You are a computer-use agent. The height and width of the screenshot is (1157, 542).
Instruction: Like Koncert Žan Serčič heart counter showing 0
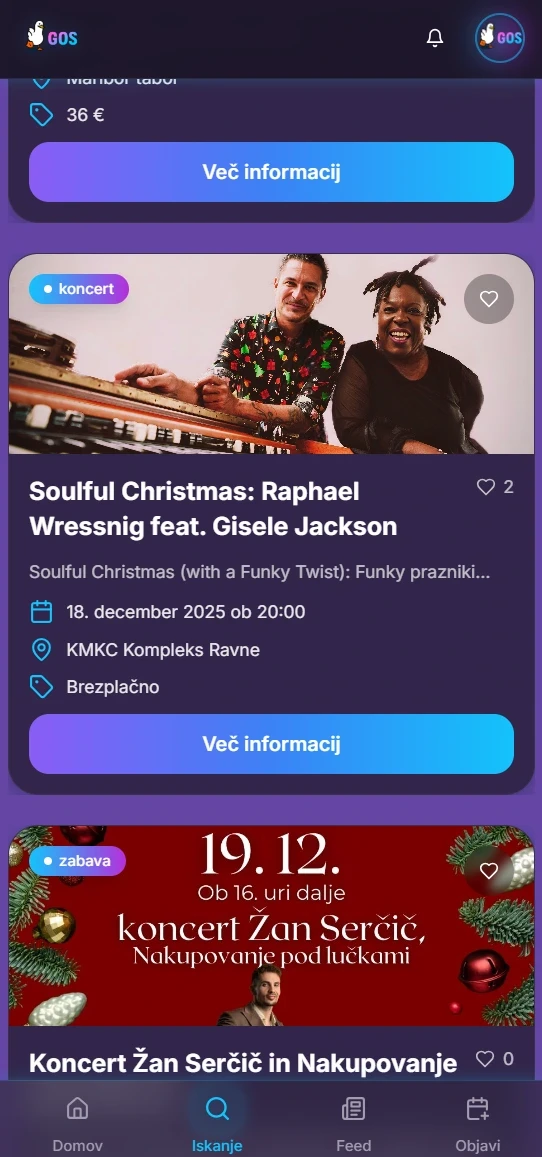[x=495, y=1059]
